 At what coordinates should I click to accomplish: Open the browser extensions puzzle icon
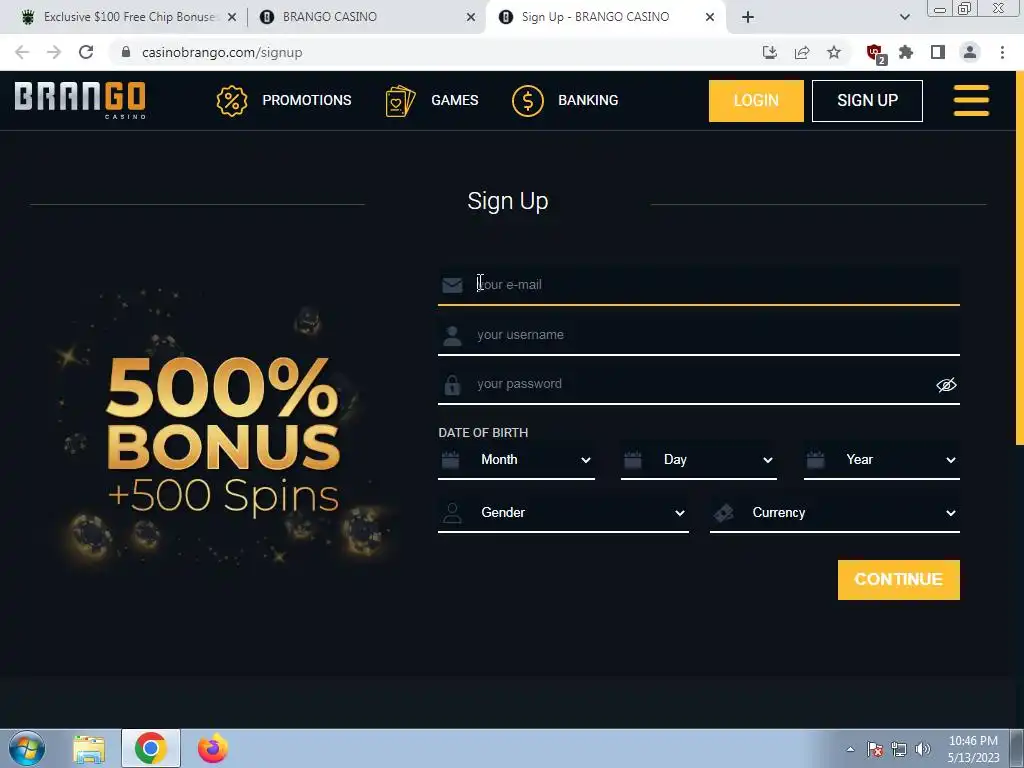click(x=906, y=52)
